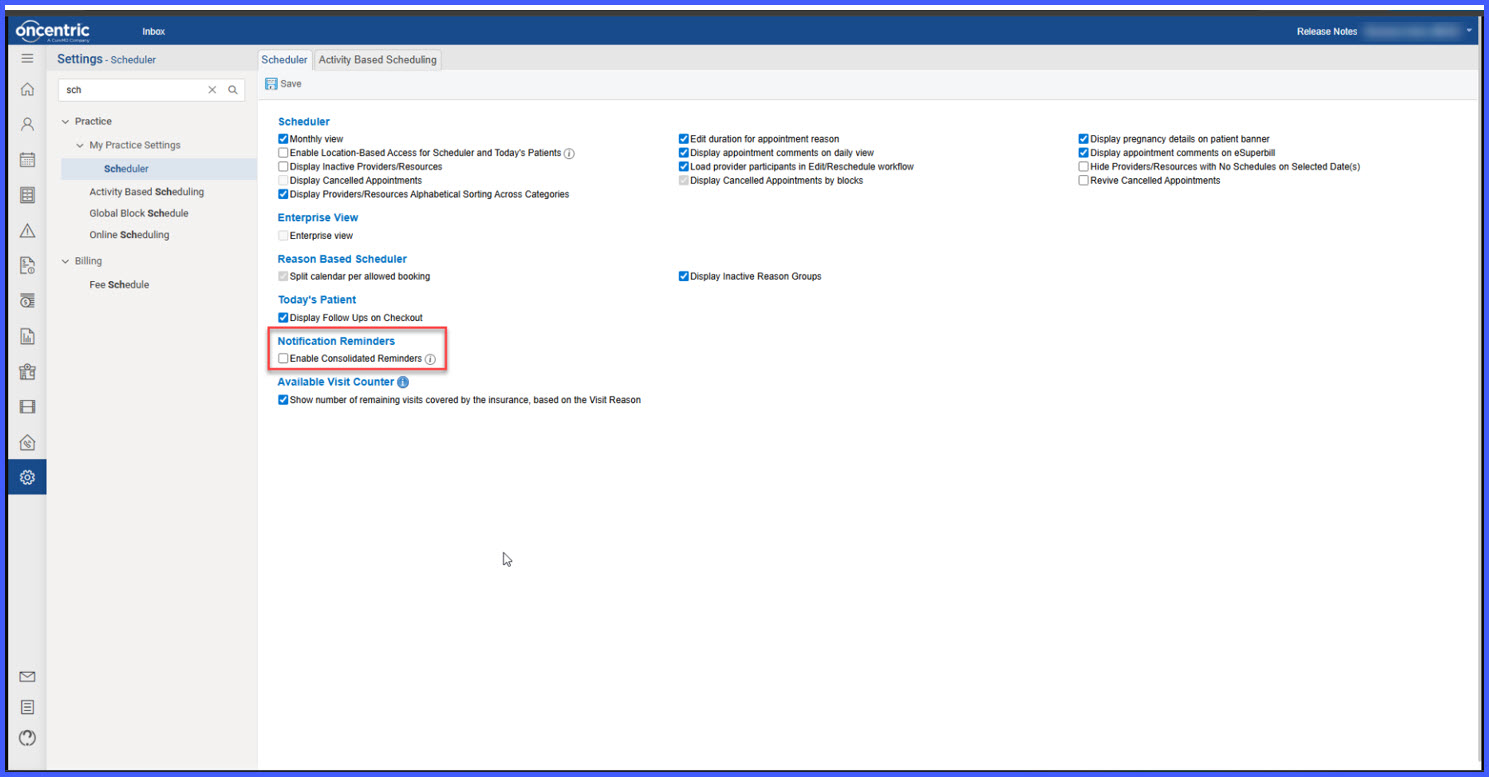
Task: Open the document list icon at bottom
Action: click(x=27, y=707)
